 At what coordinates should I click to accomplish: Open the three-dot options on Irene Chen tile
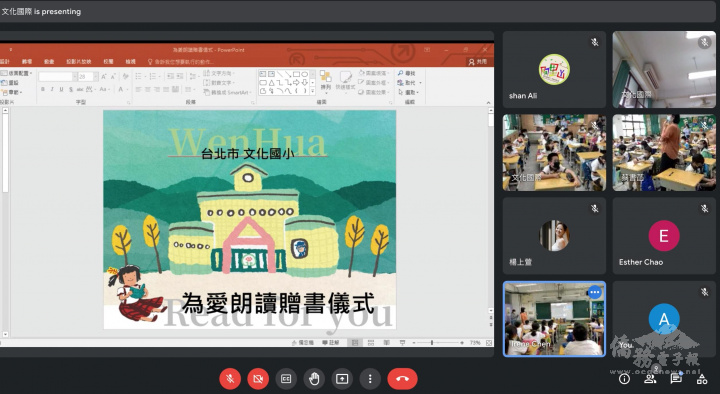tap(595, 292)
